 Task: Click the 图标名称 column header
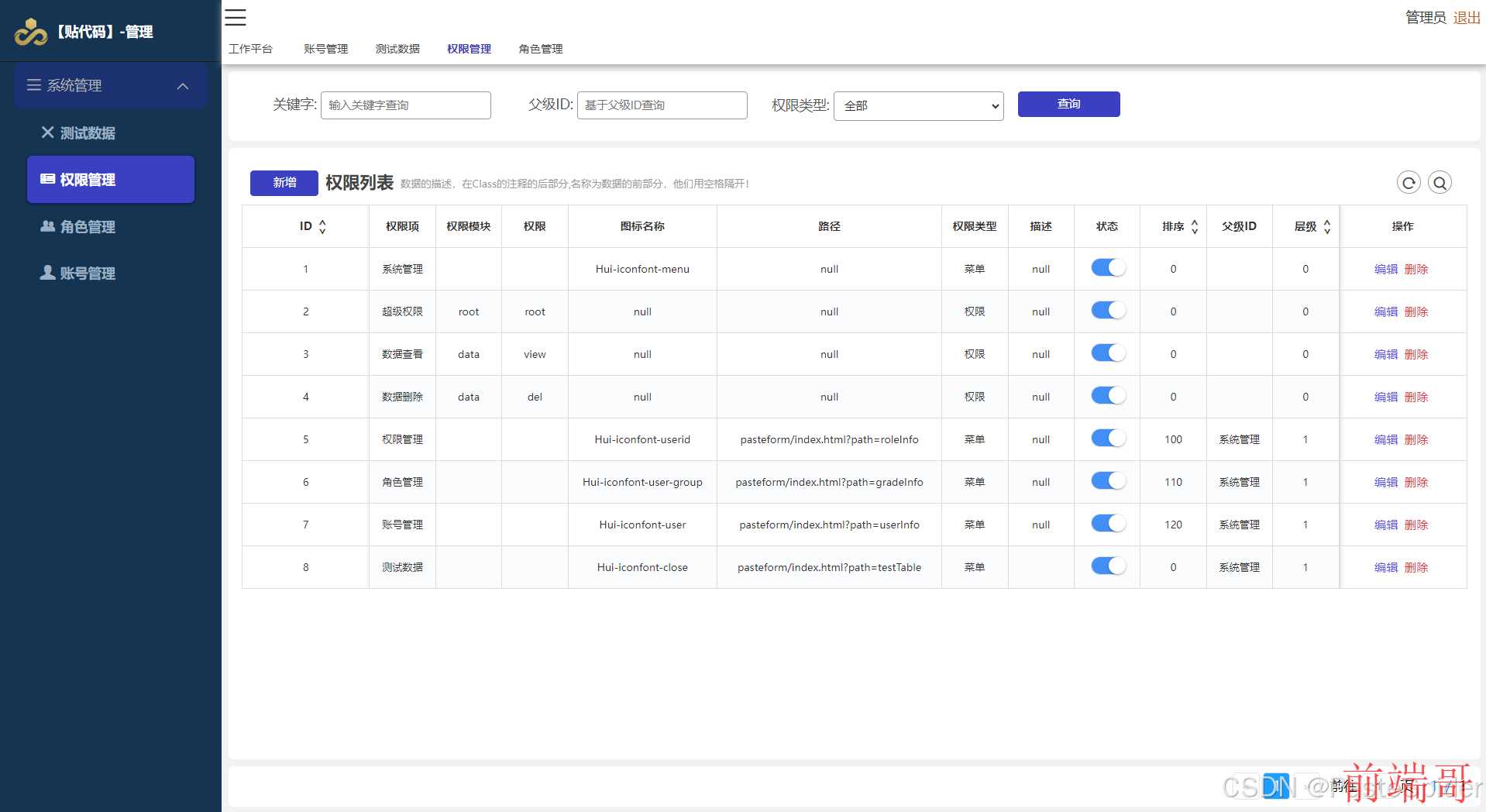[642, 226]
